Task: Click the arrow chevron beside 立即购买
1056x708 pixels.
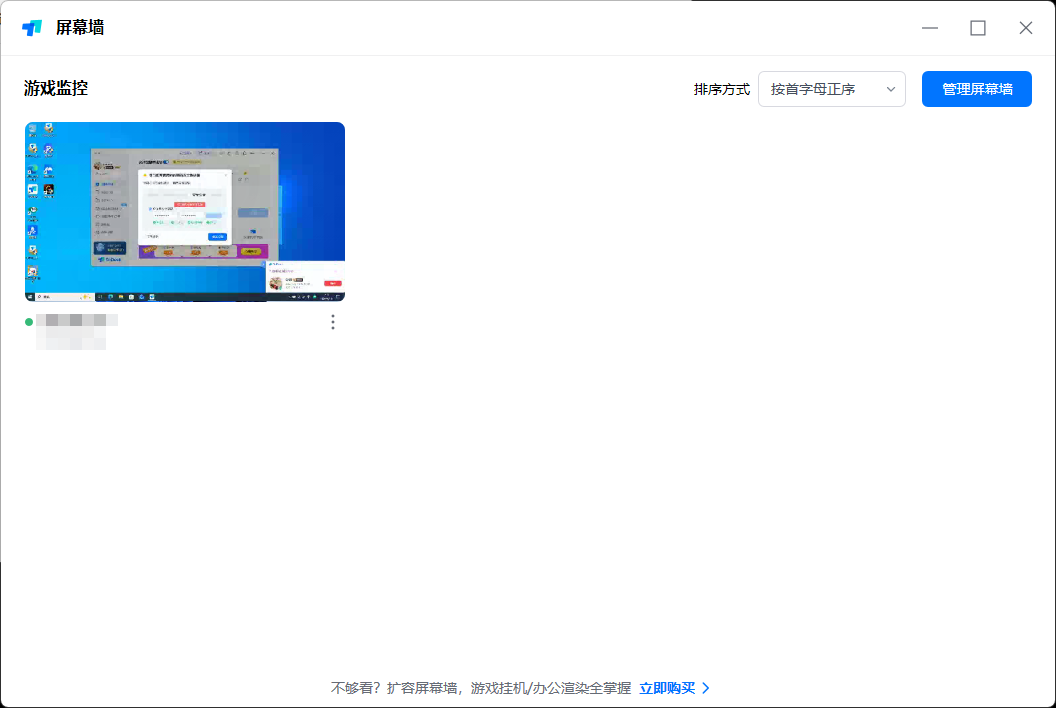Action: pos(706,688)
